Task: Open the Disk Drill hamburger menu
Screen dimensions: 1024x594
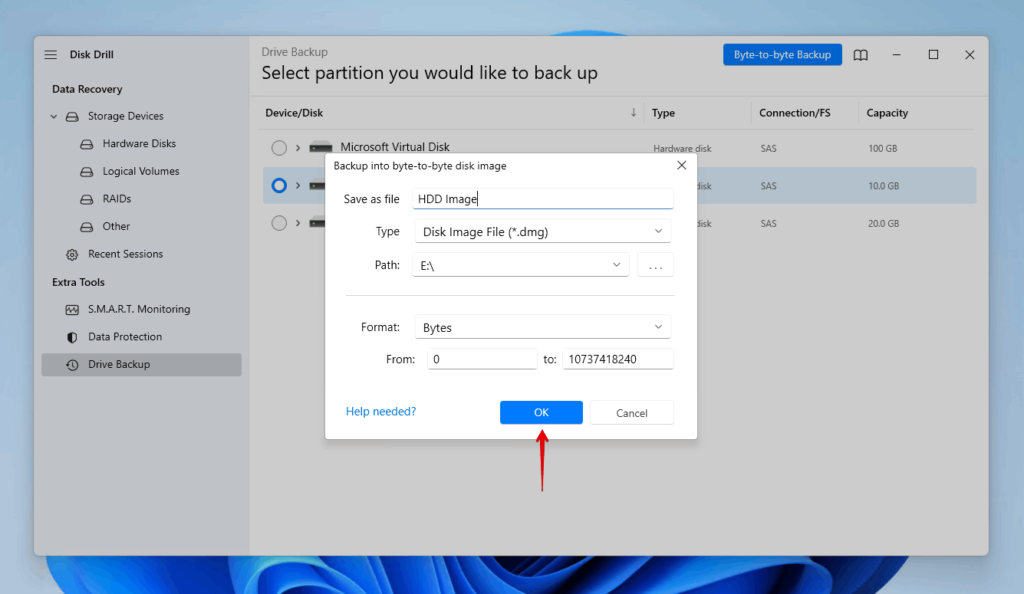Action: 48,54
